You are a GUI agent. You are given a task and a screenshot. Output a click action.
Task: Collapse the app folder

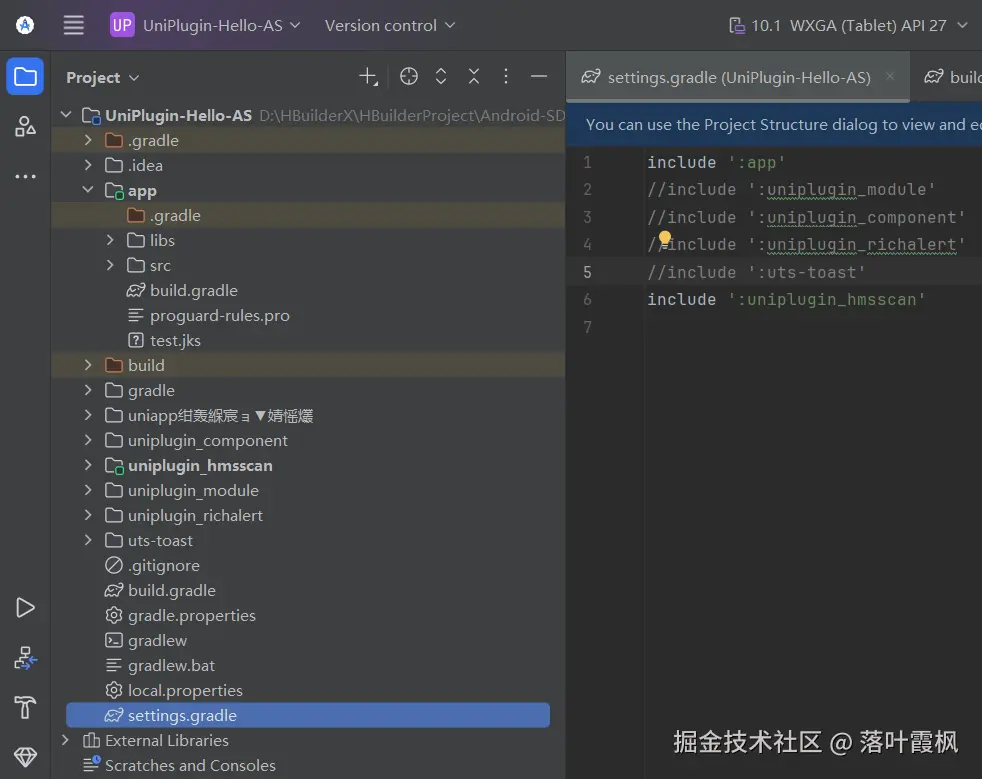(x=88, y=190)
